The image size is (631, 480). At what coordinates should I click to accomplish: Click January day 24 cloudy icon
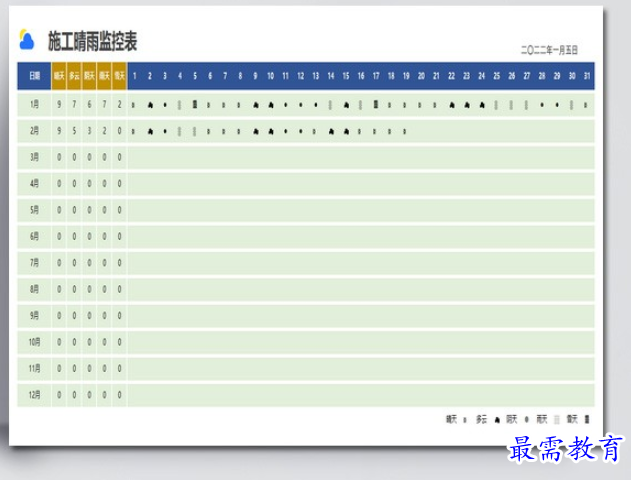(482, 105)
